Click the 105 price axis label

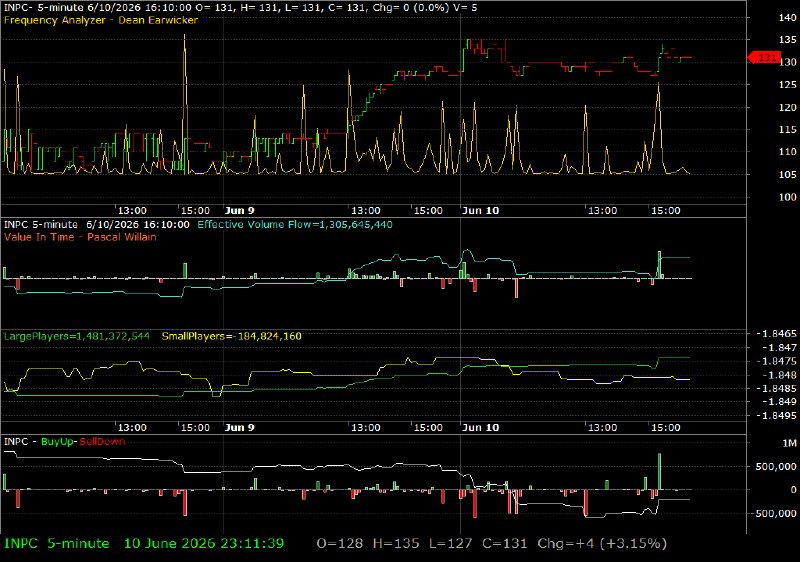coord(787,174)
